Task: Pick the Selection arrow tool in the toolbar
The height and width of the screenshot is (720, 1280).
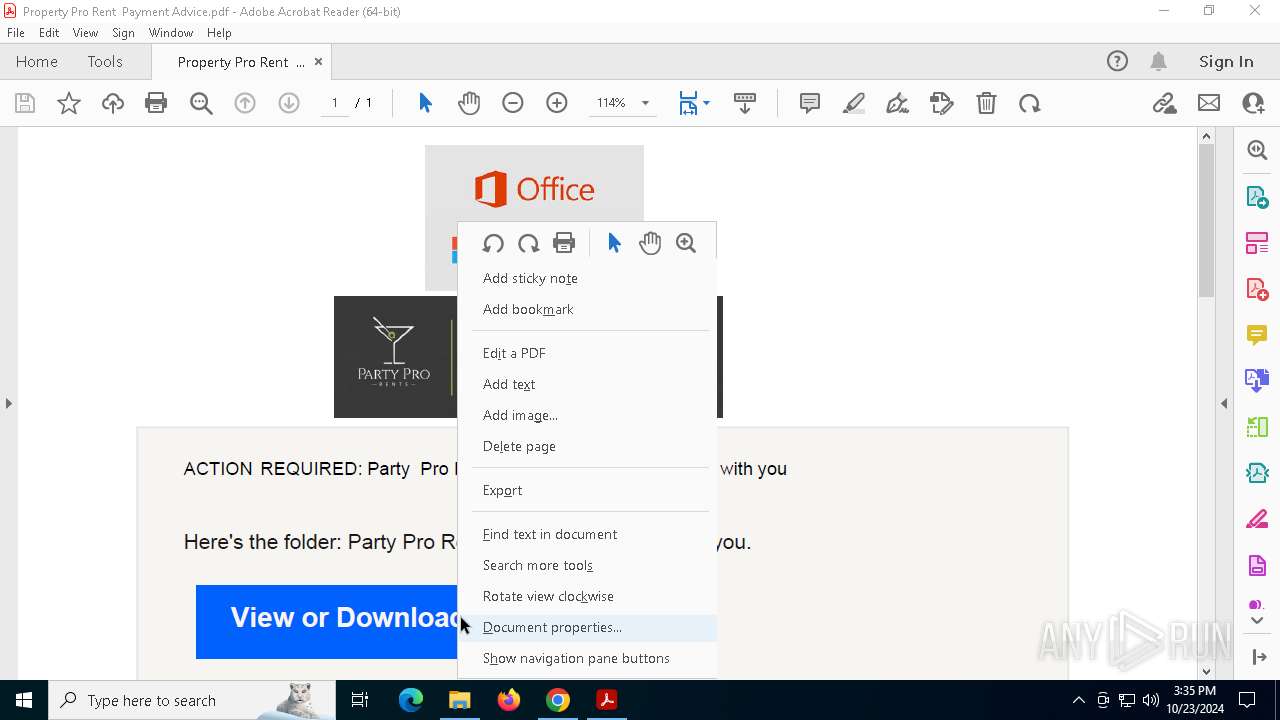Action: click(x=425, y=103)
